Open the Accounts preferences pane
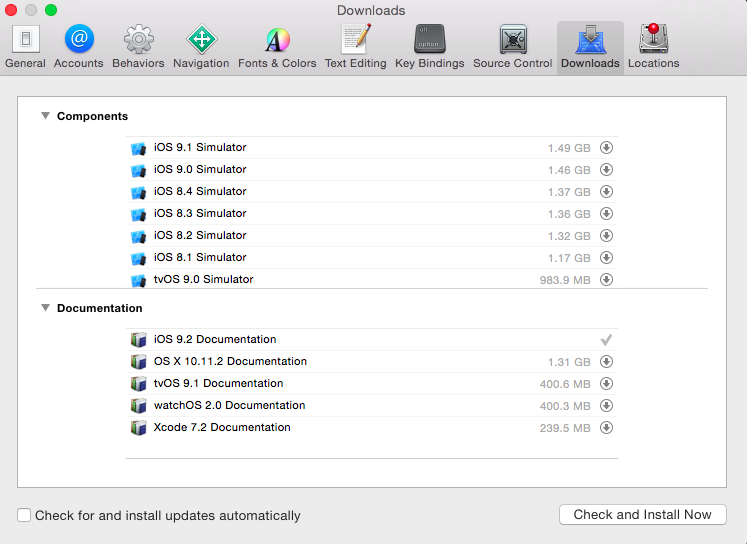 [79, 47]
